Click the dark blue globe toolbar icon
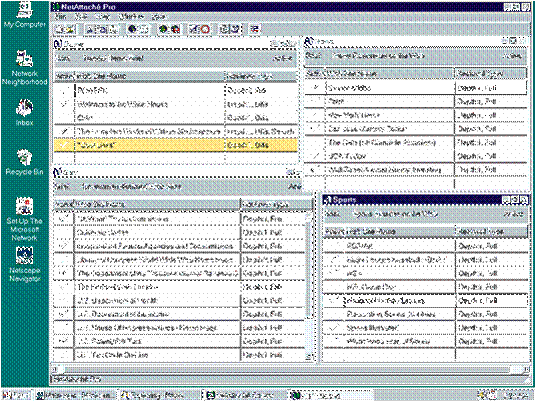 tap(133, 29)
